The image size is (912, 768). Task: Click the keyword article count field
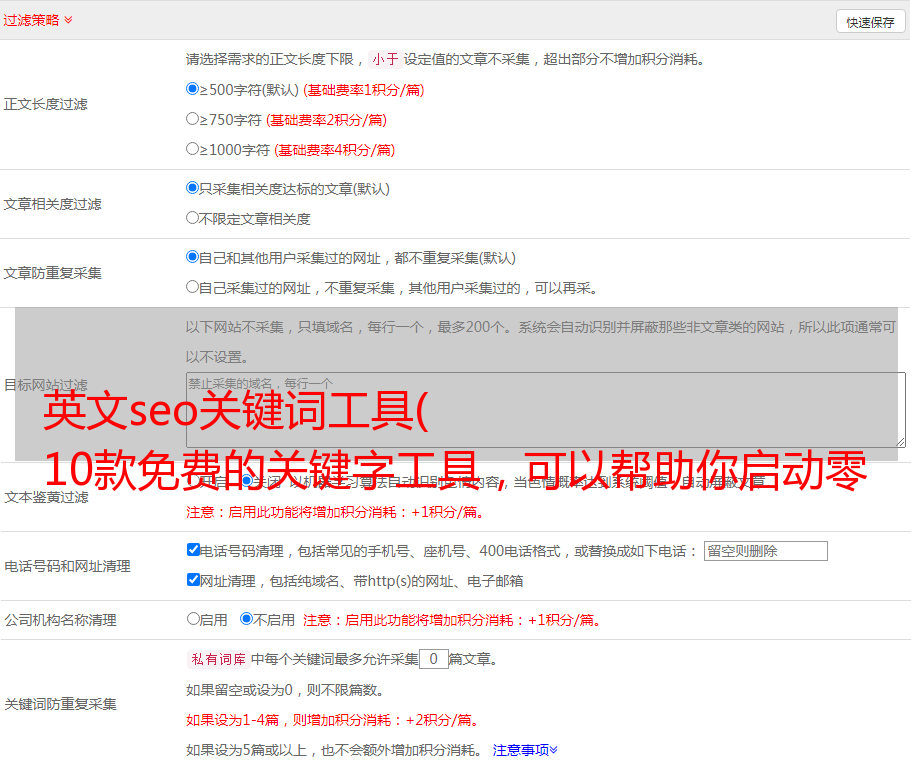433,659
